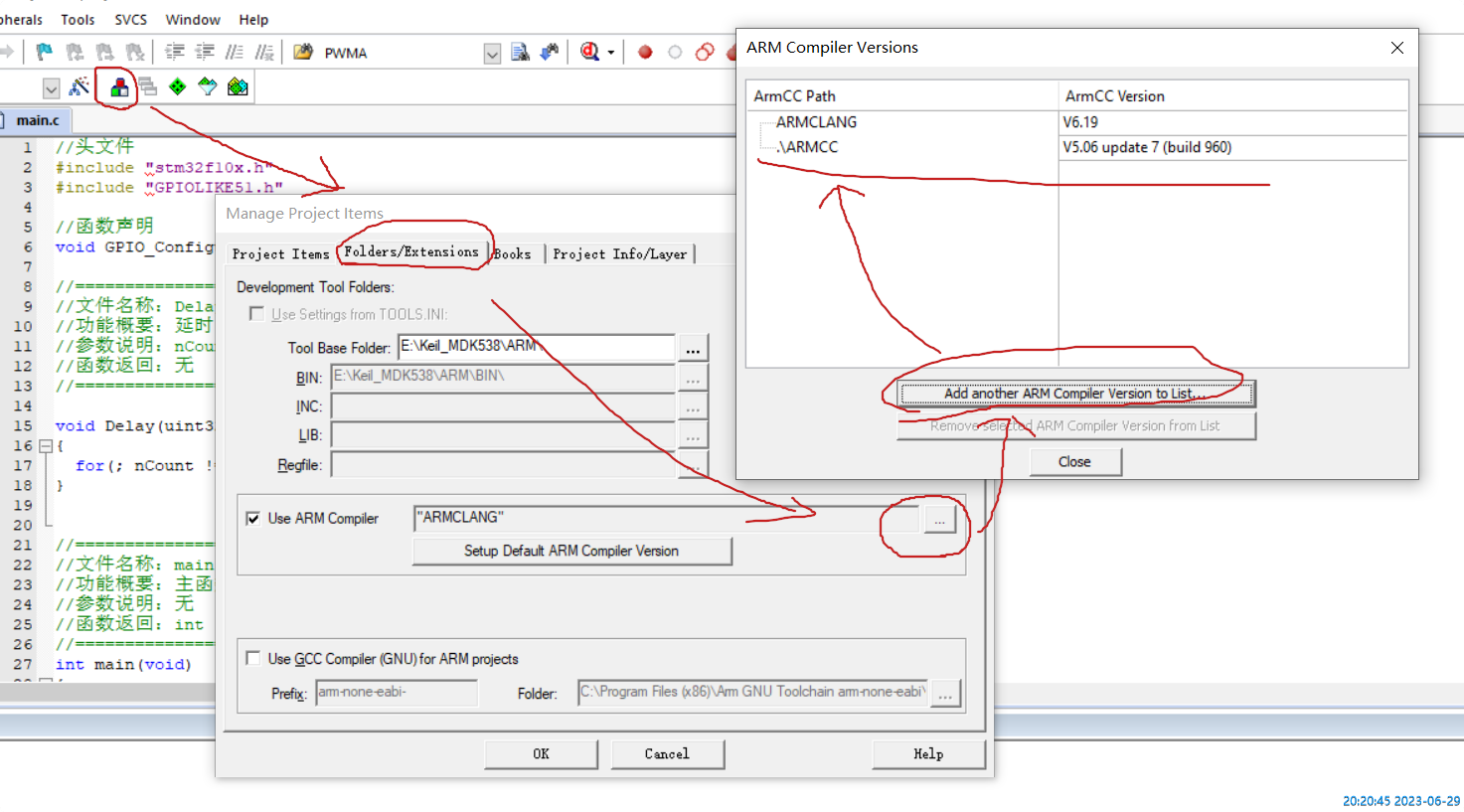The width and height of the screenshot is (1464, 812).
Task: Close the ARM Compiler Versions dialog
Action: click(x=1397, y=48)
